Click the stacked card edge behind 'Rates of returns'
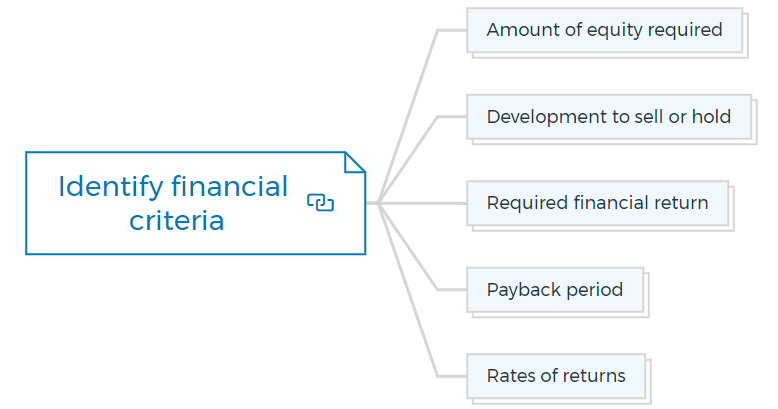Viewport: 778px width, 409px height. coord(648,382)
